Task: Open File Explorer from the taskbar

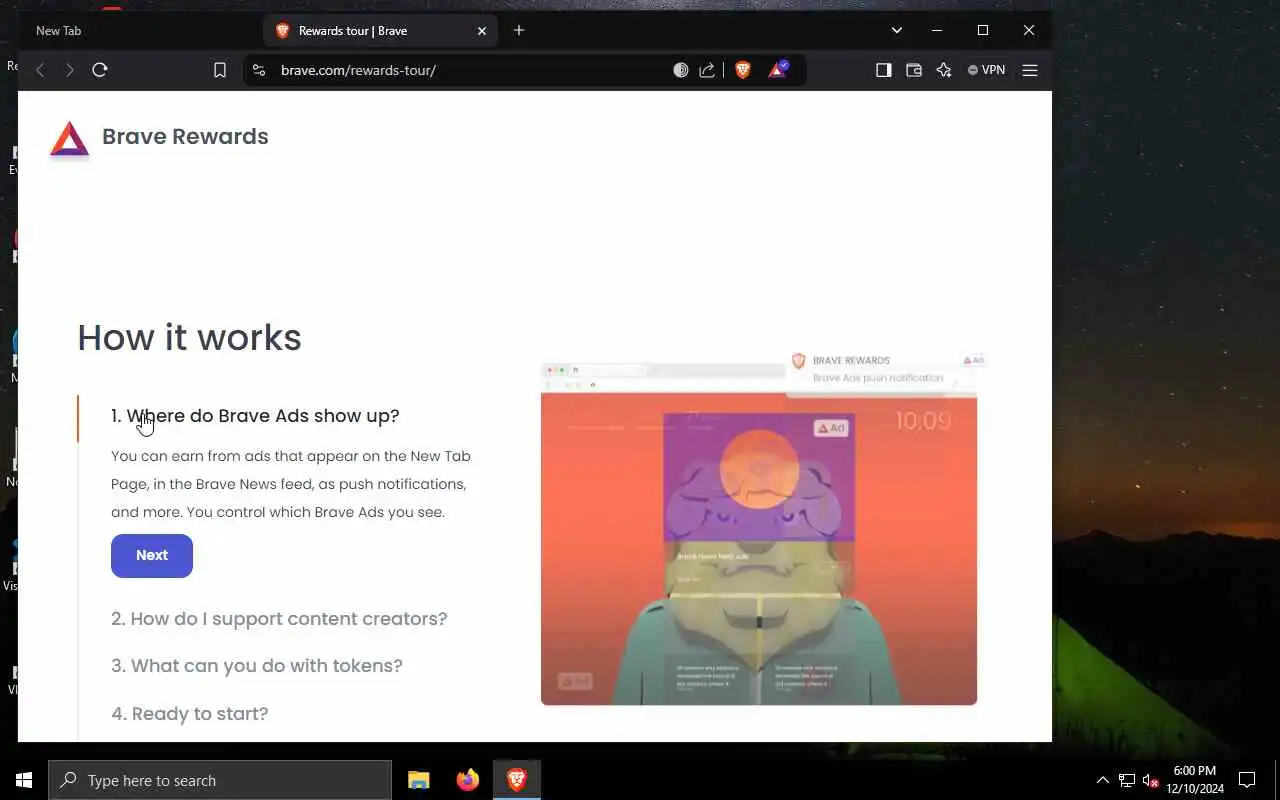Action: pyautogui.click(x=419, y=780)
